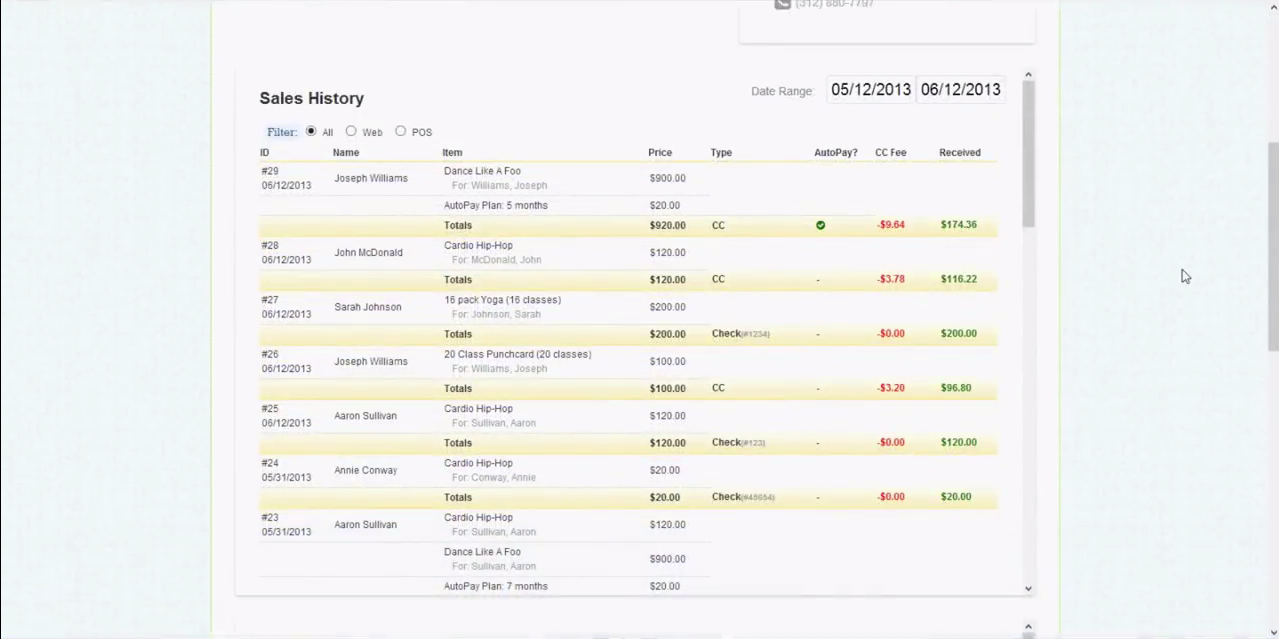Select the Web filter radio button
The image size is (1279, 639).
351,131
